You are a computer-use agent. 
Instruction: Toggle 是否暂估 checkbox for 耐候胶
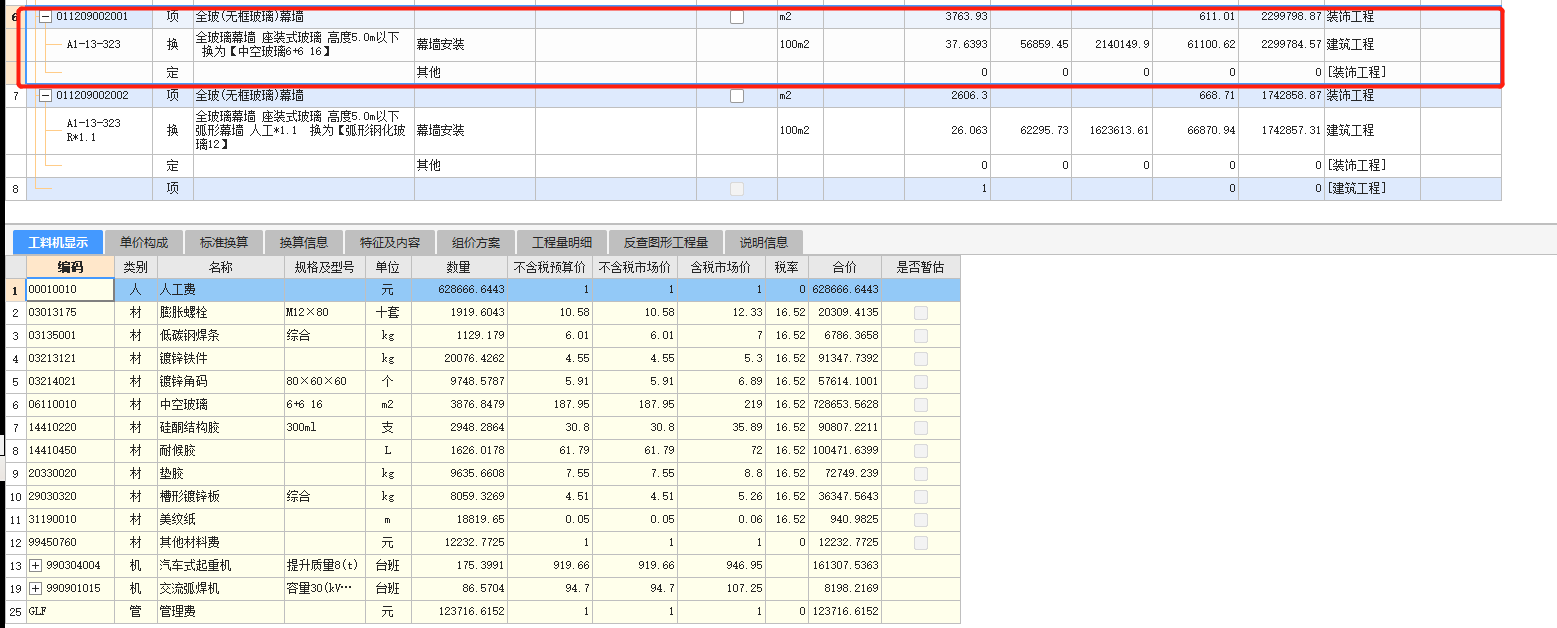pyautogui.click(x=920, y=451)
